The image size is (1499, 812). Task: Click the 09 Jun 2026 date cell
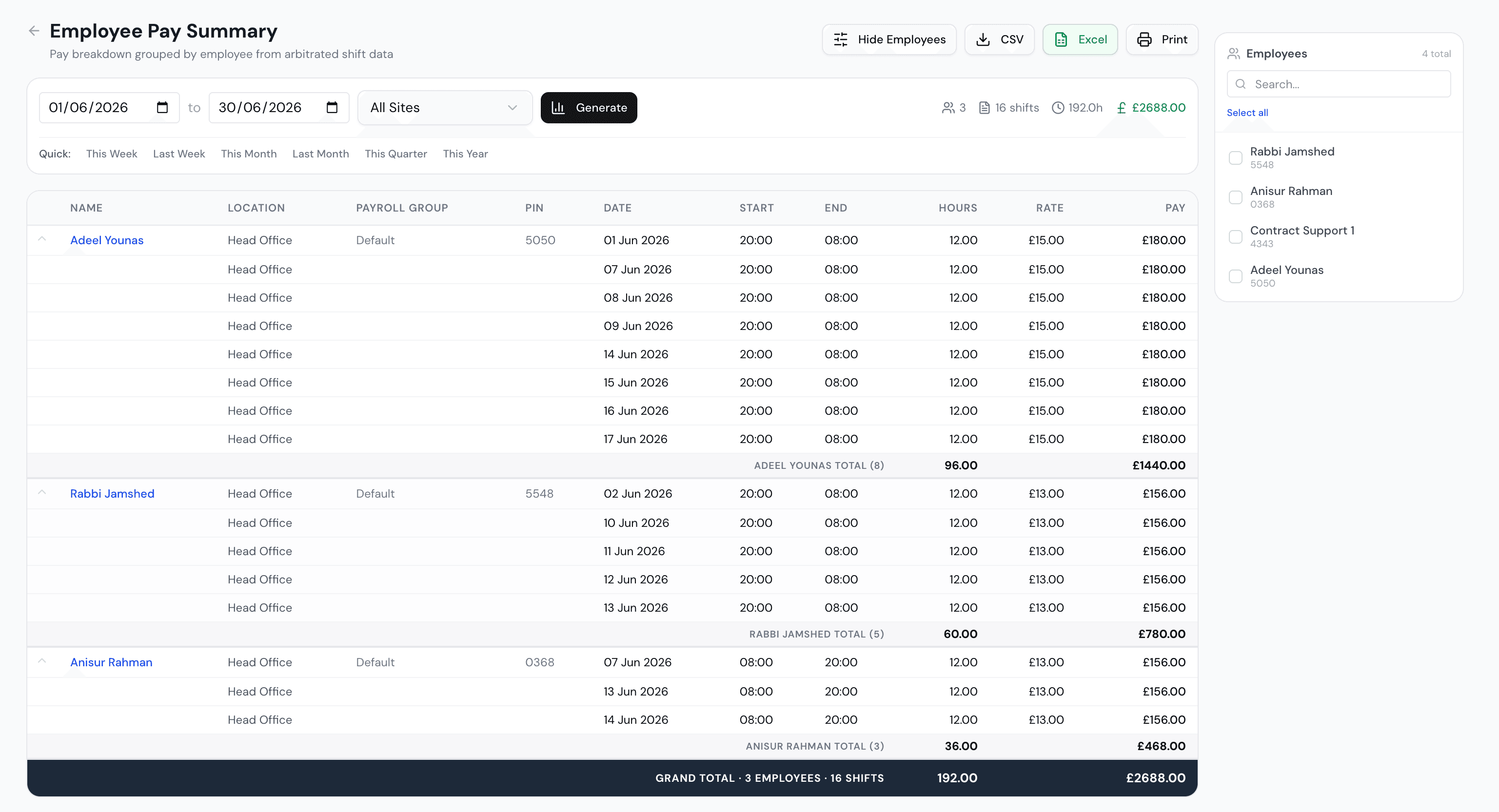[638, 327]
